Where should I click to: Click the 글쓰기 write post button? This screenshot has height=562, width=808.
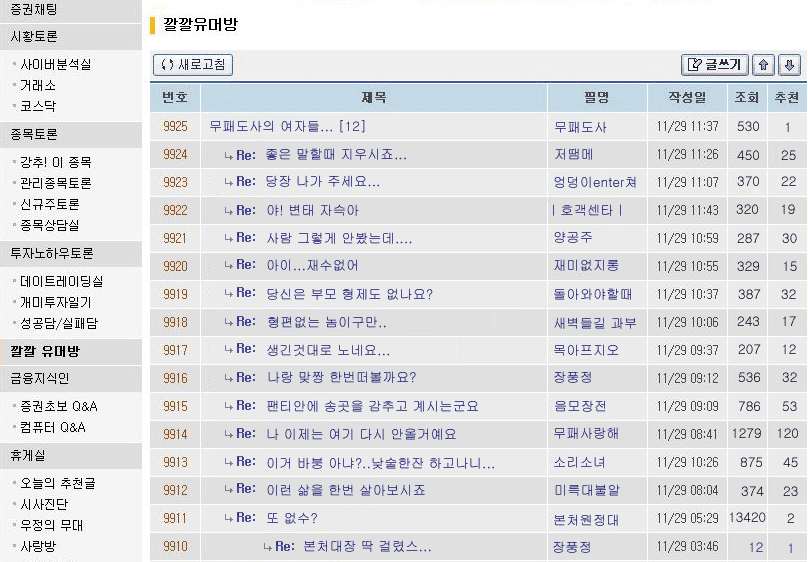[x=714, y=65]
